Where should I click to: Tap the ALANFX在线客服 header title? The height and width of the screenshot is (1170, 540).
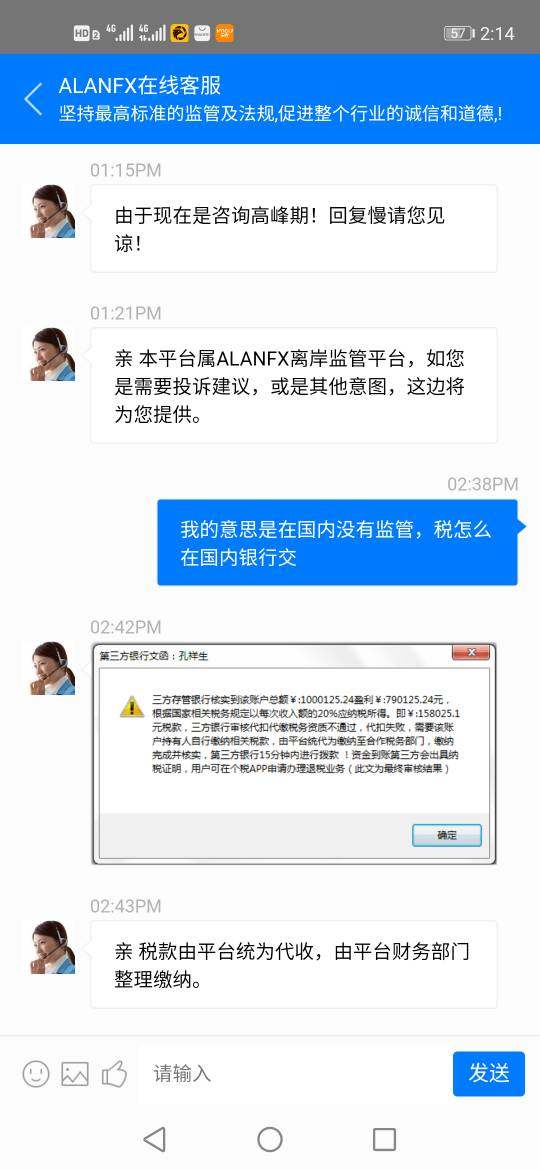click(x=140, y=86)
